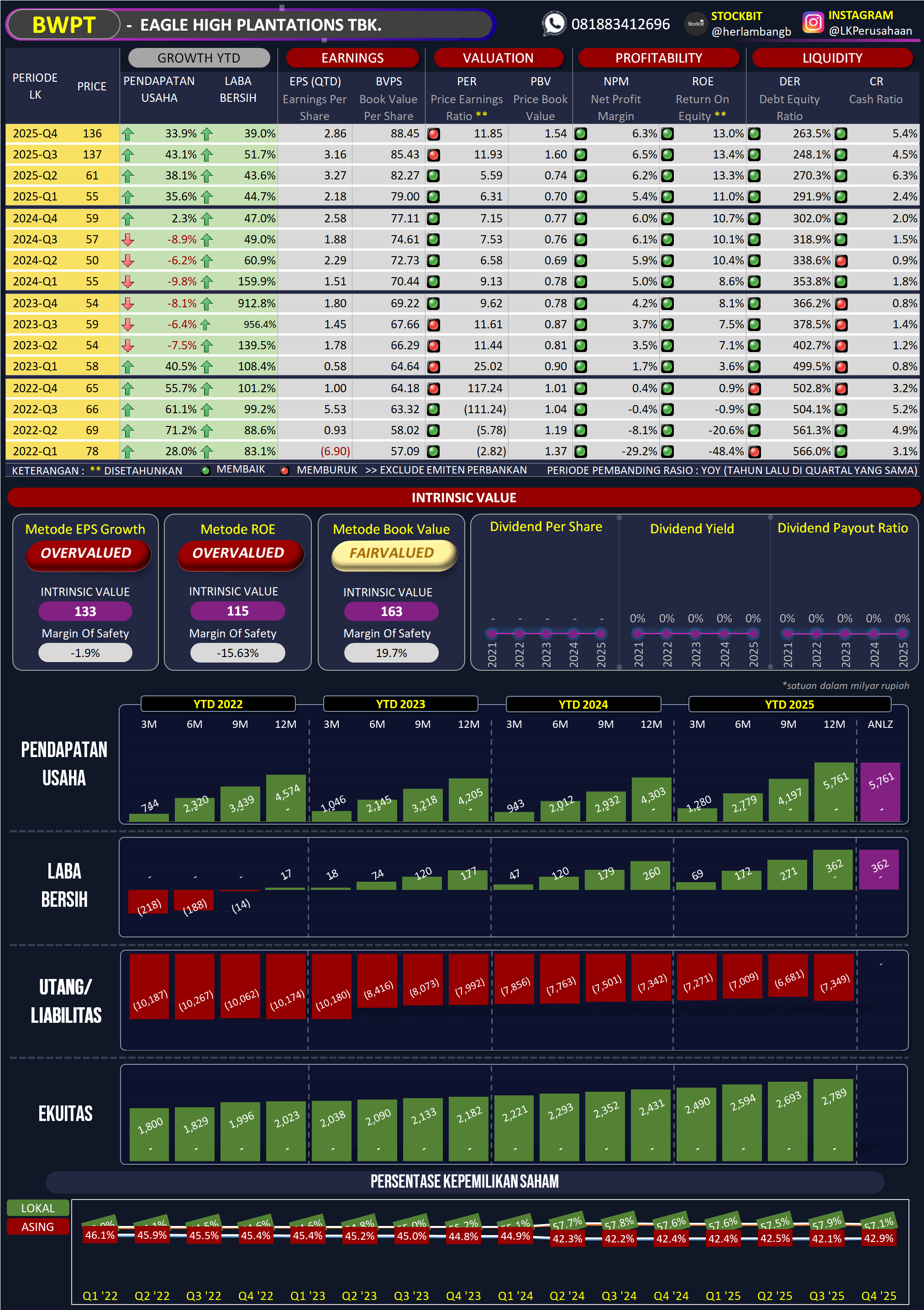Viewport: 924px width, 1310px height.
Task: Click the ASING legend button
Action: [37, 1227]
